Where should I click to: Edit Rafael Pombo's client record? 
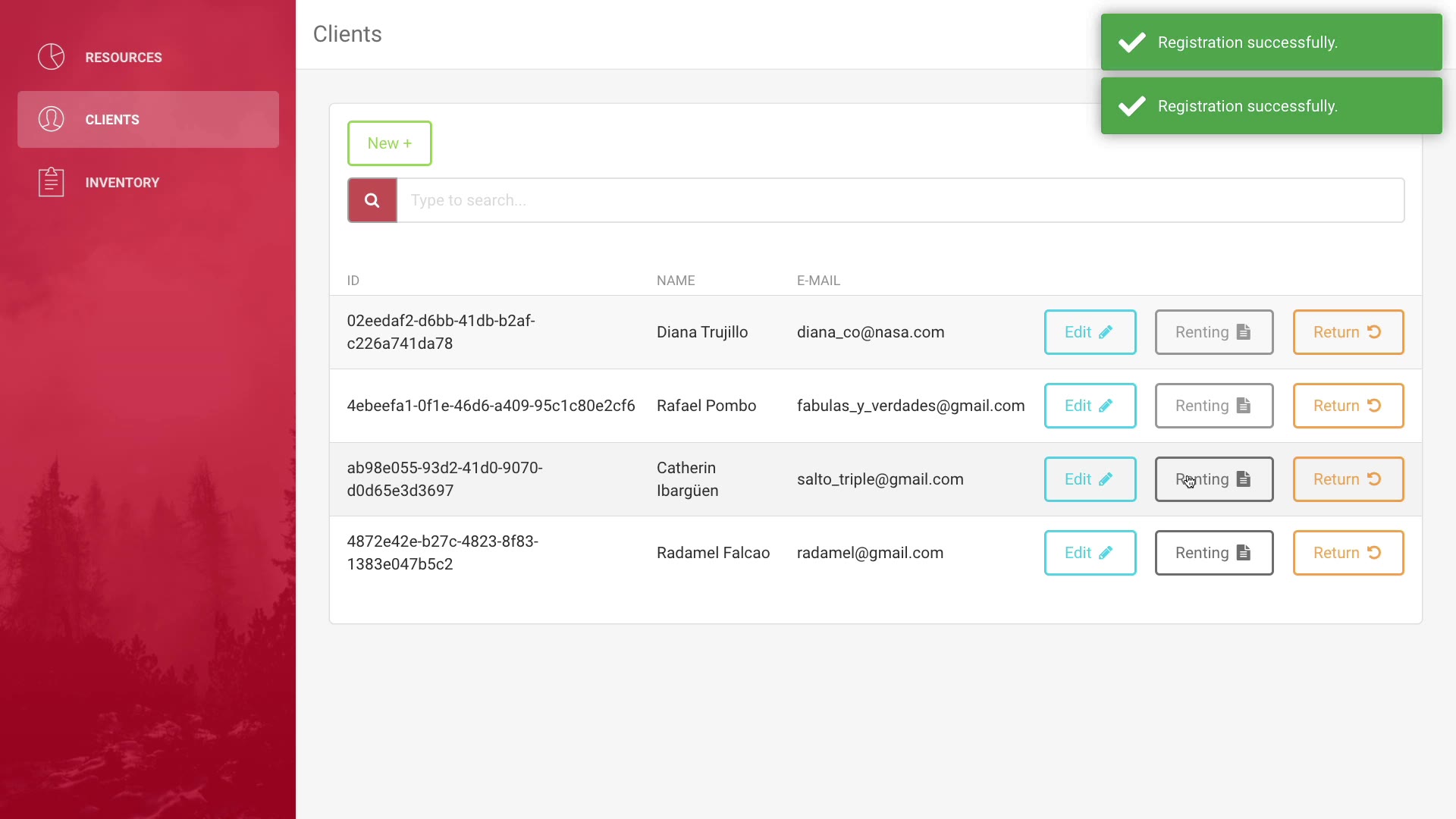[1090, 406]
